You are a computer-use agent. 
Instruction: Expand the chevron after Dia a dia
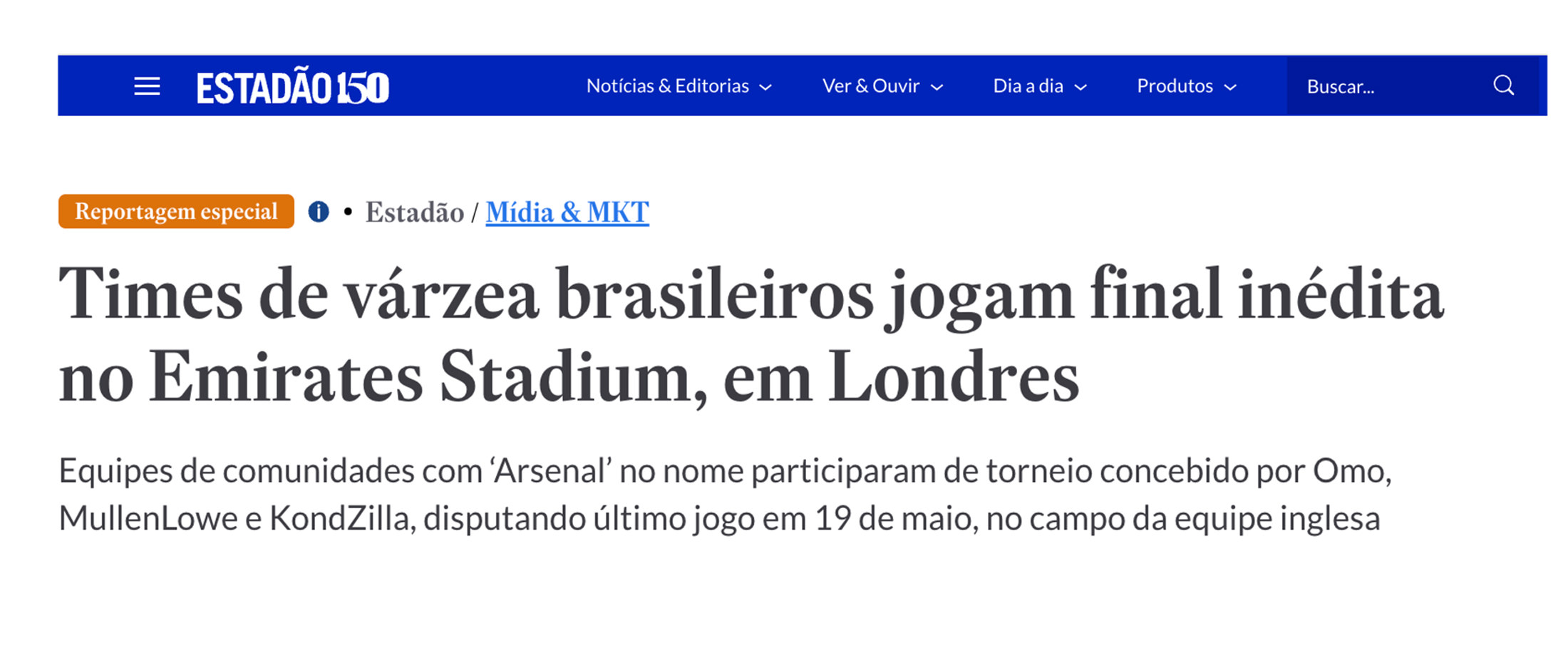click(x=1080, y=88)
